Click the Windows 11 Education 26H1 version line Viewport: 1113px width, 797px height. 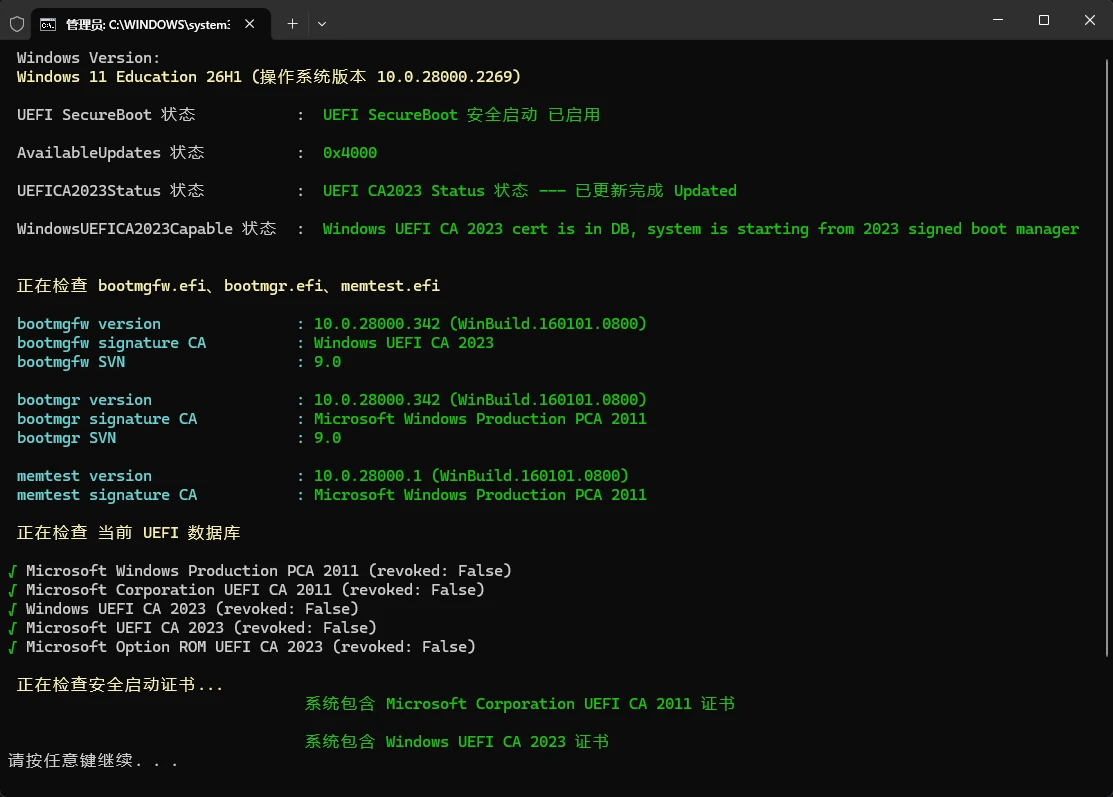pyautogui.click(x=269, y=77)
